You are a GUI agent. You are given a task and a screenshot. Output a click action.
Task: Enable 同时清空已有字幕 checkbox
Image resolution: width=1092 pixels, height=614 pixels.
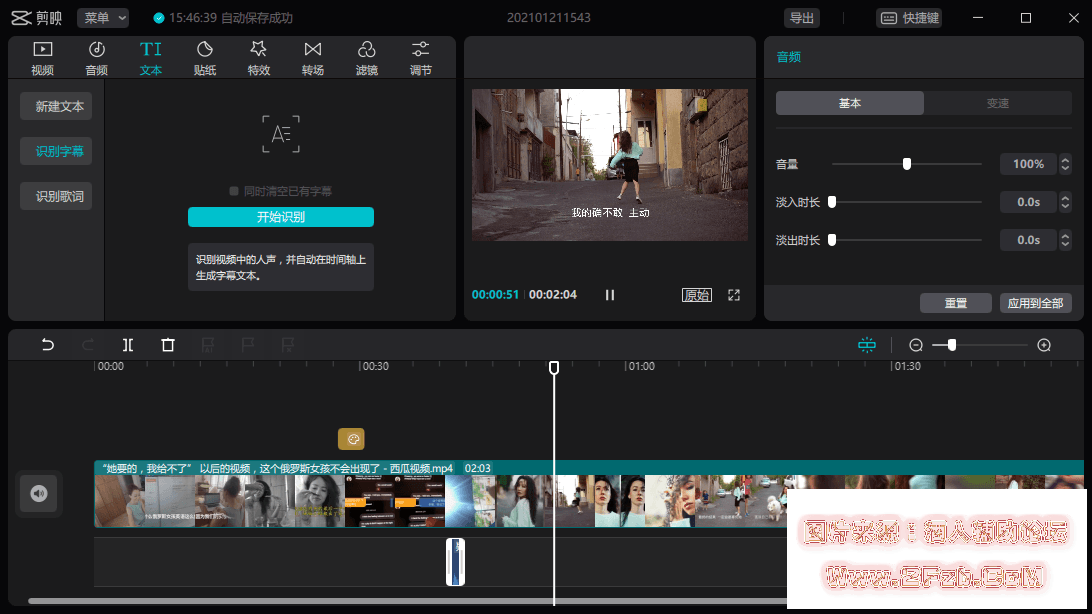point(234,191)
